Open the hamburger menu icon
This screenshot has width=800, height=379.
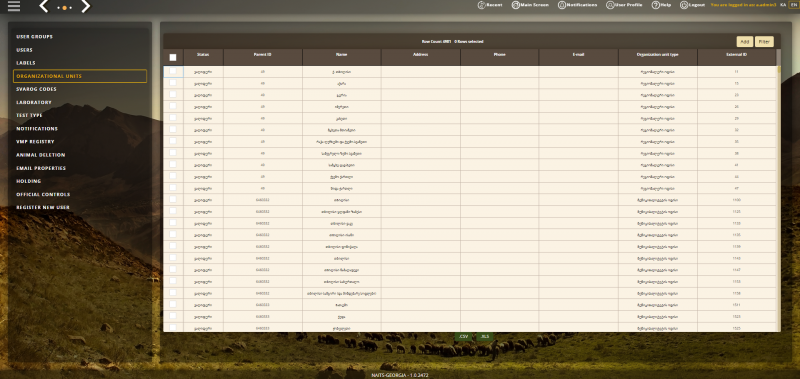click(x=14, y=6)
